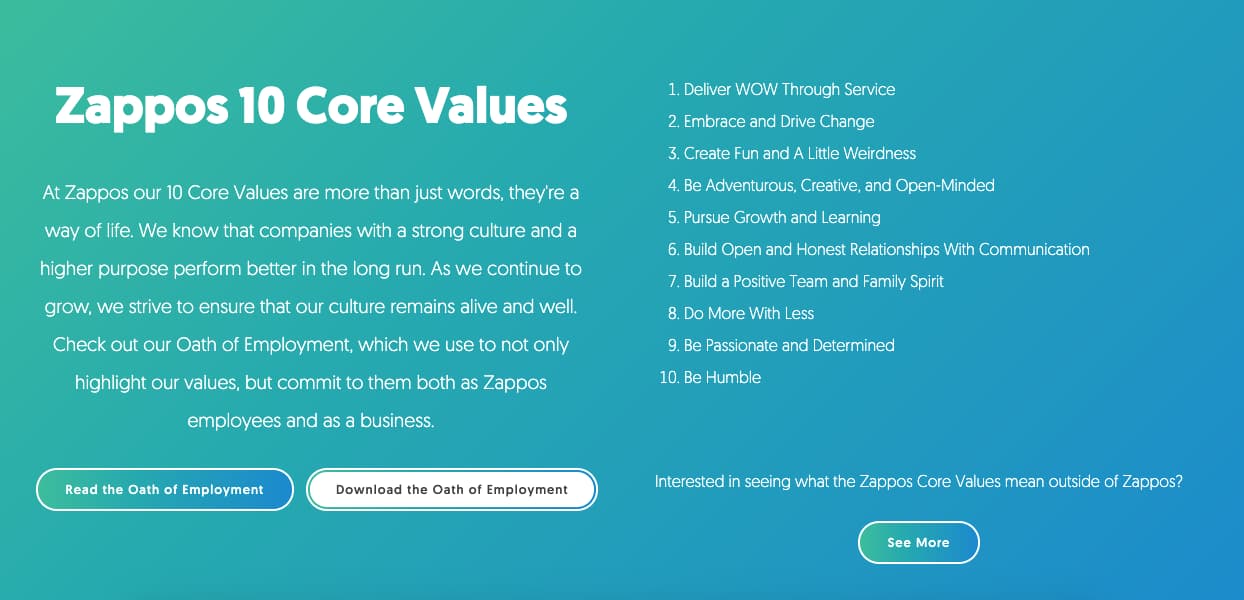Image resolution: width=1244 pixels, height=600 pixels.
Task: Click the number 1 beside the first value
Action: 671,89
